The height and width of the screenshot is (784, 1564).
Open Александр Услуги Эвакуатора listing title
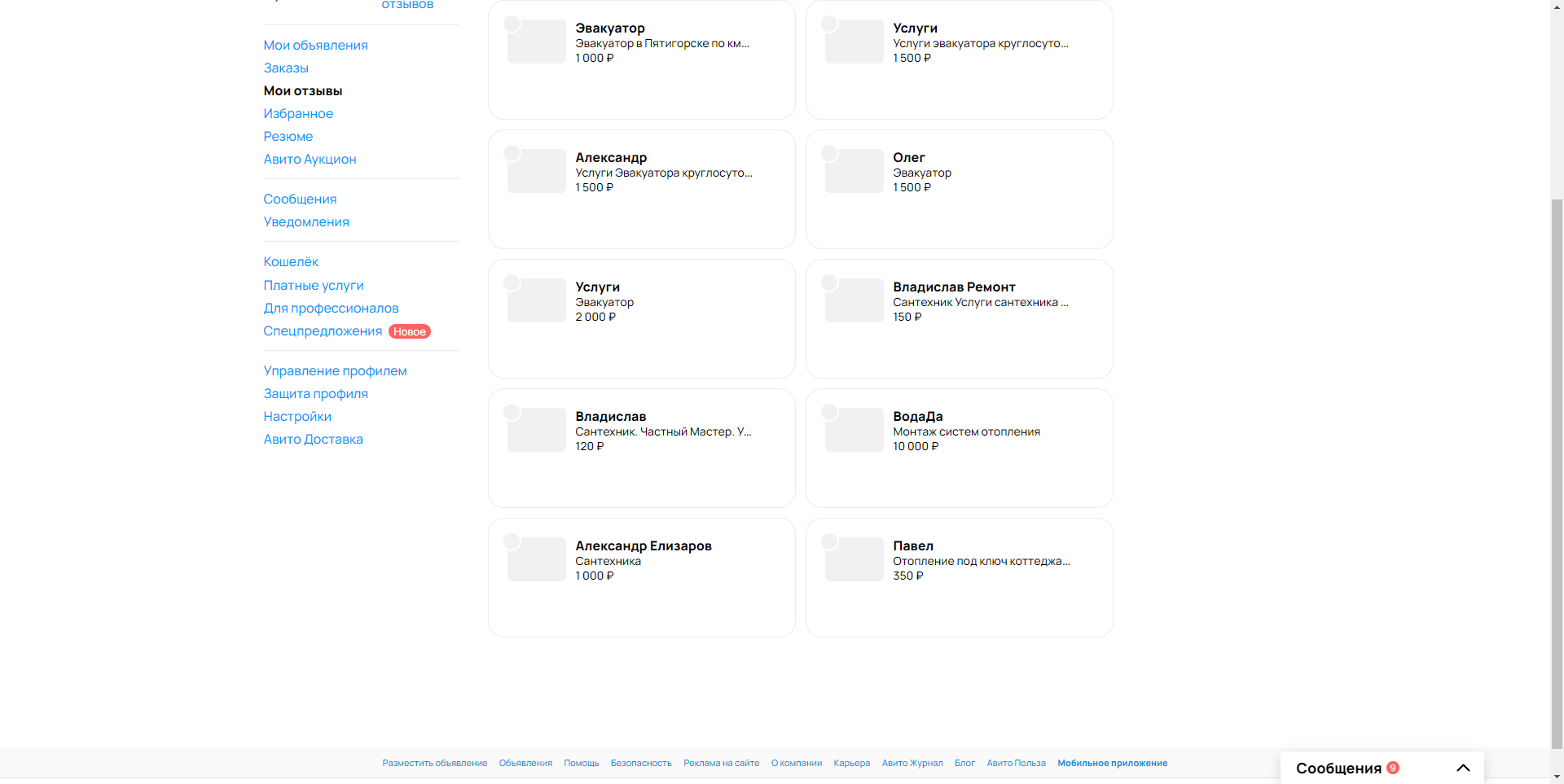tap(611, 157)
